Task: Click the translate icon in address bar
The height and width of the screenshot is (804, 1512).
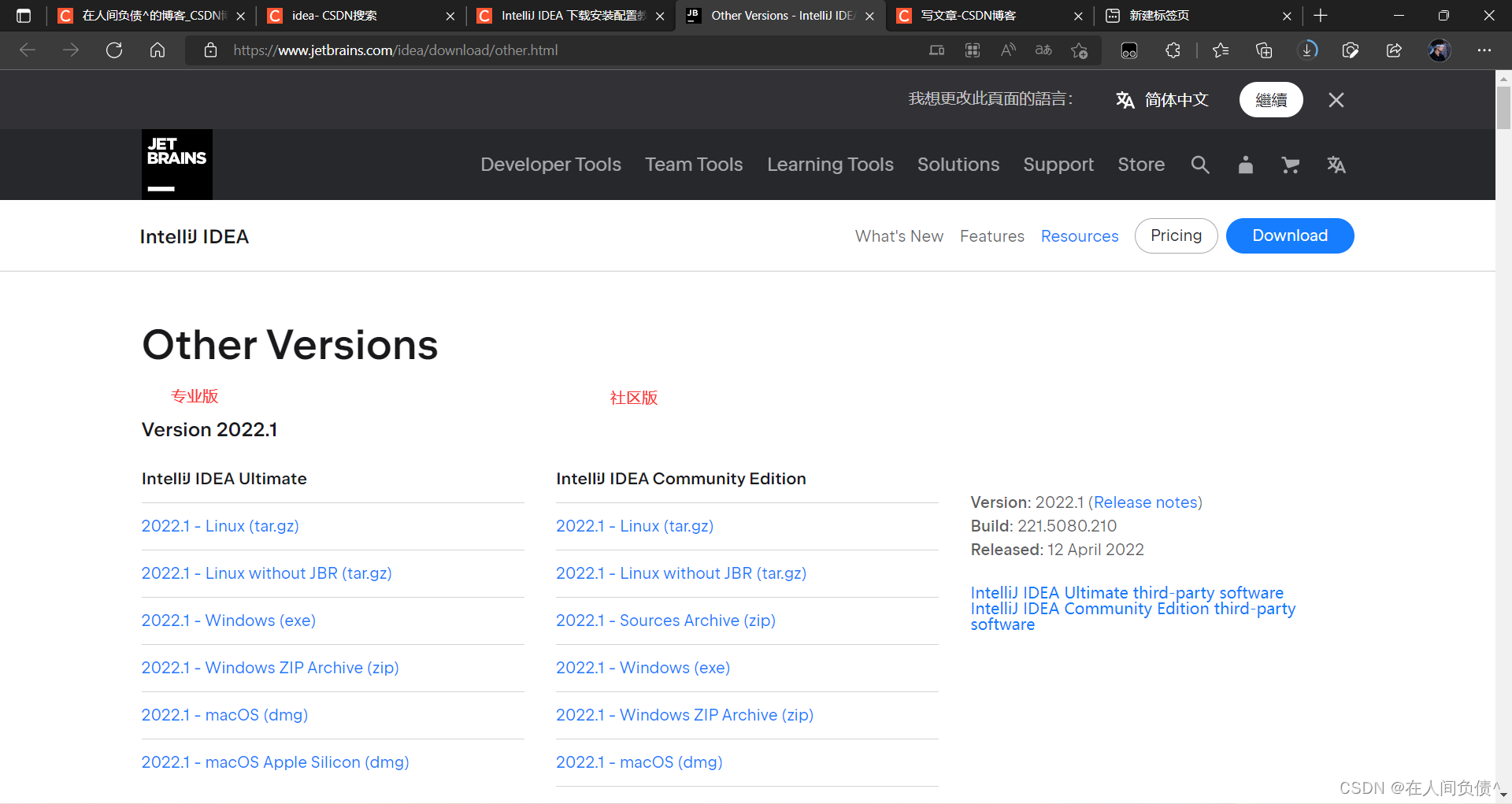Action: 1043,50
